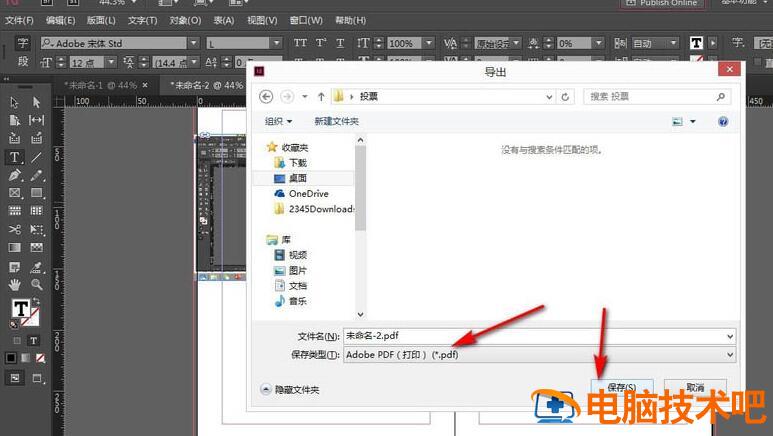Select the Page tool
The width and height of the screenshot is (773, 436).
(x=14, y=120)
